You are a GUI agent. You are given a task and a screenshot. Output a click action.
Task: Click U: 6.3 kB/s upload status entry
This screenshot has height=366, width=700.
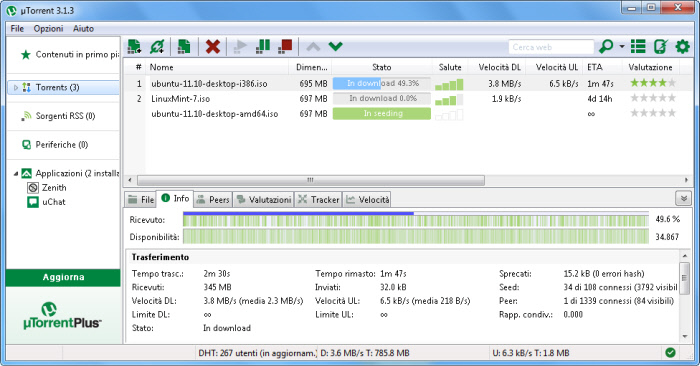531,353
